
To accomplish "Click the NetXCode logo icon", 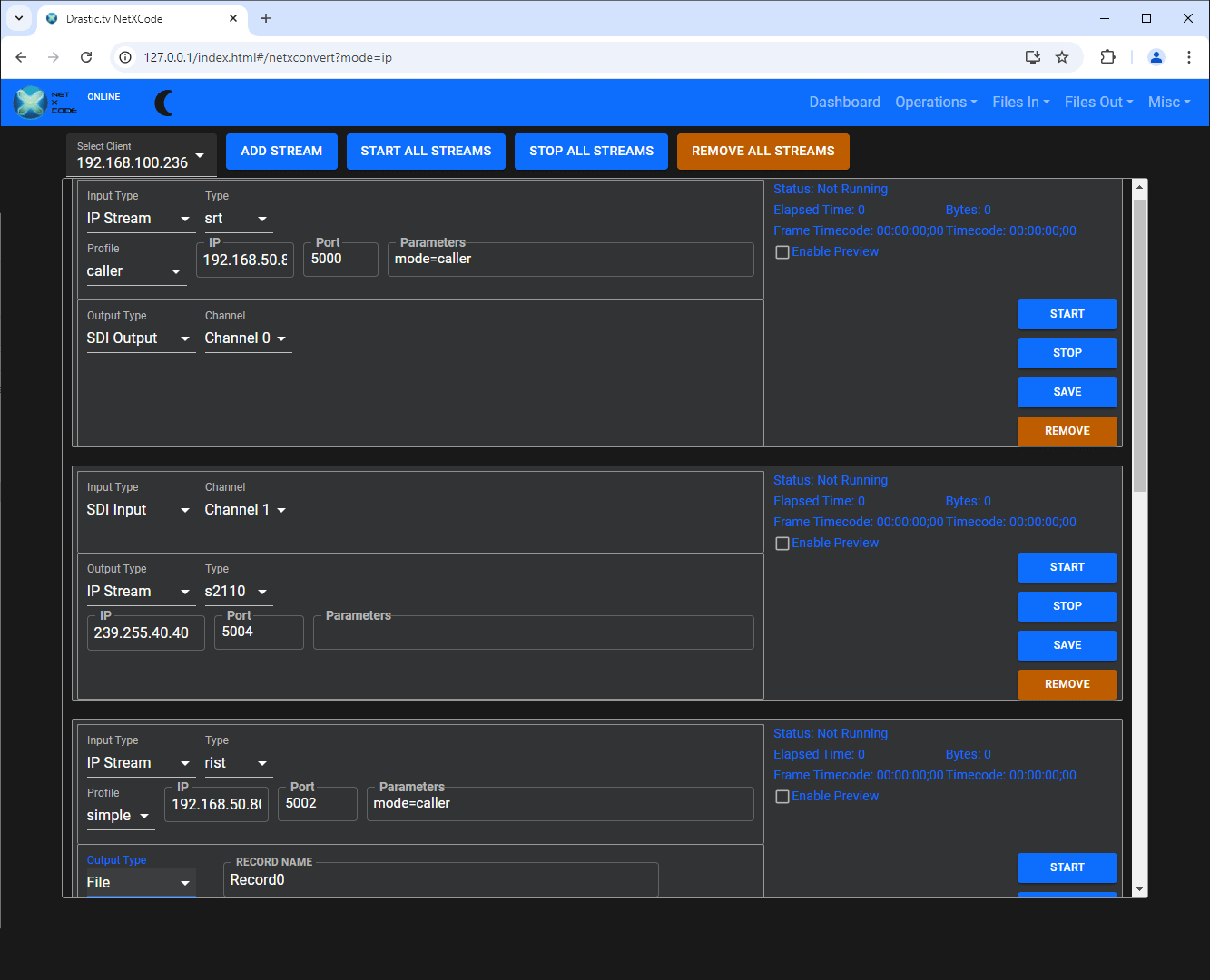I will [x=31, y=103].
